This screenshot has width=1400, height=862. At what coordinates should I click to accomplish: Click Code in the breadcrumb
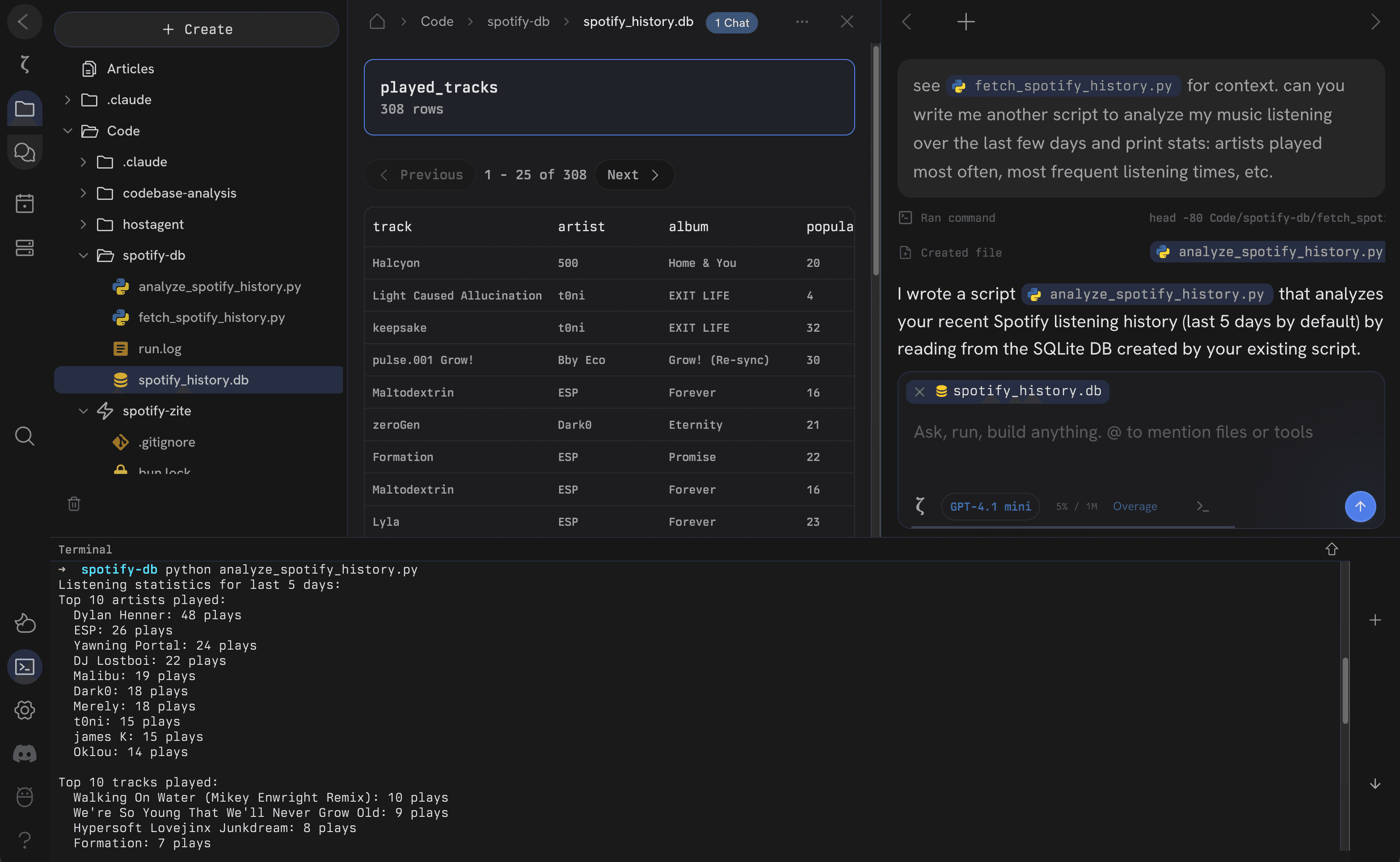[437, 21]
